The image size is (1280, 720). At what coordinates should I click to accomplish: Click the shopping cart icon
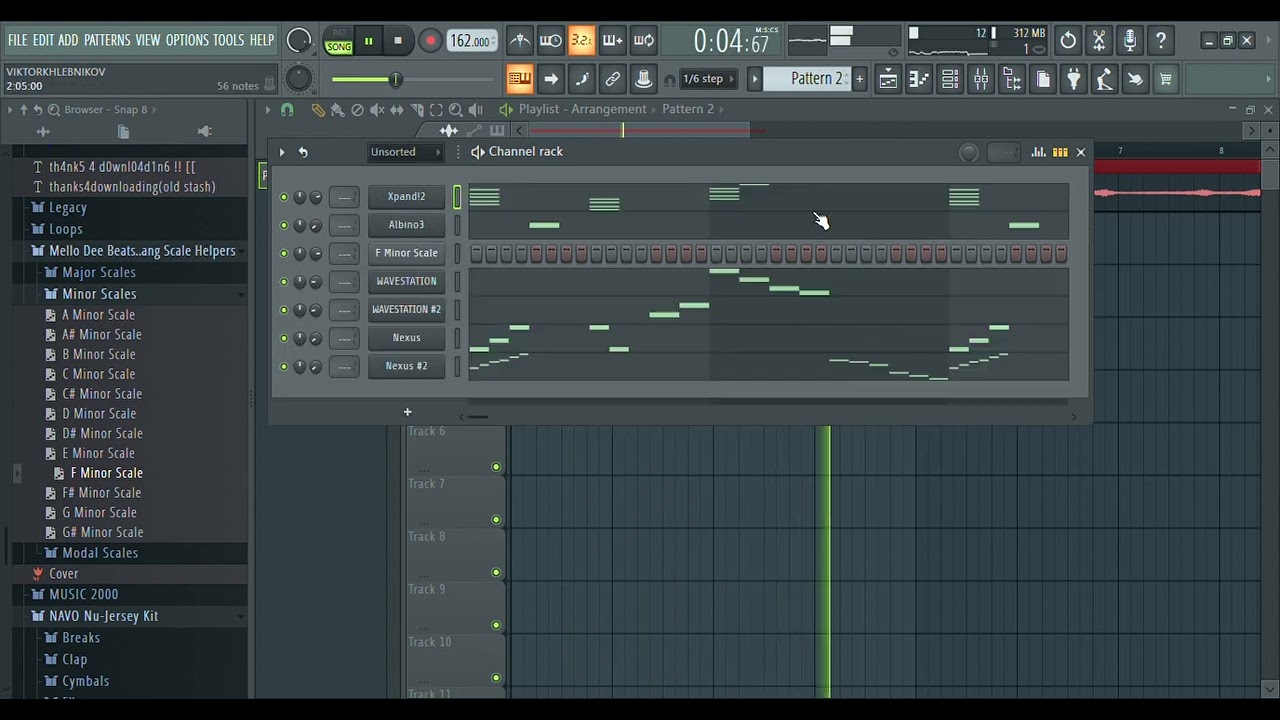tap(1166, 79)
